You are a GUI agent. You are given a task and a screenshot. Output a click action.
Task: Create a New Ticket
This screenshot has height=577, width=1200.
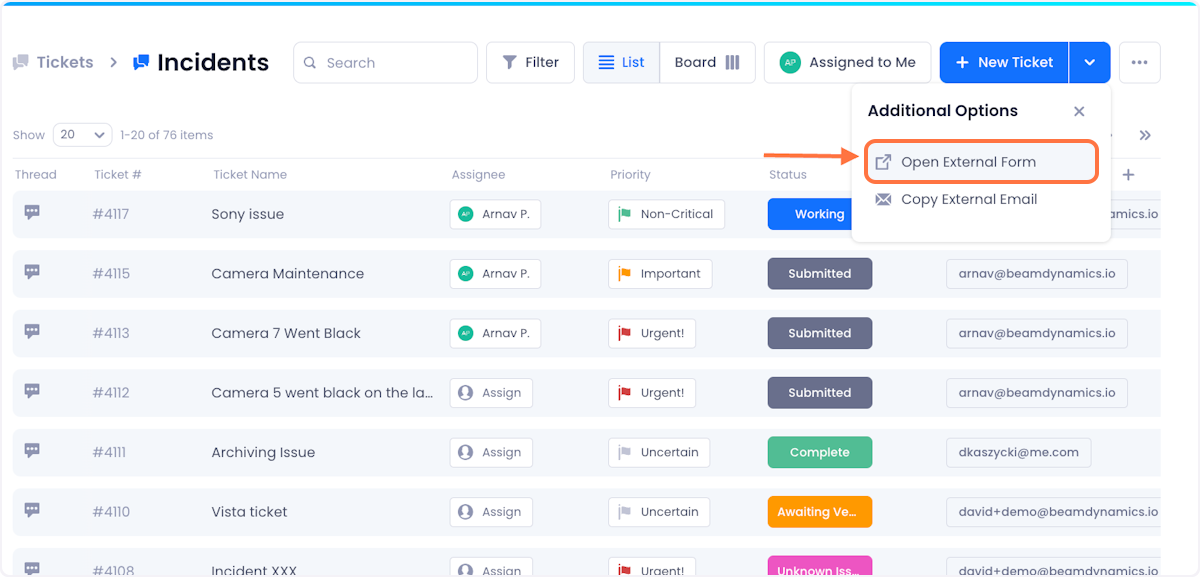(x=1004, y=62)
